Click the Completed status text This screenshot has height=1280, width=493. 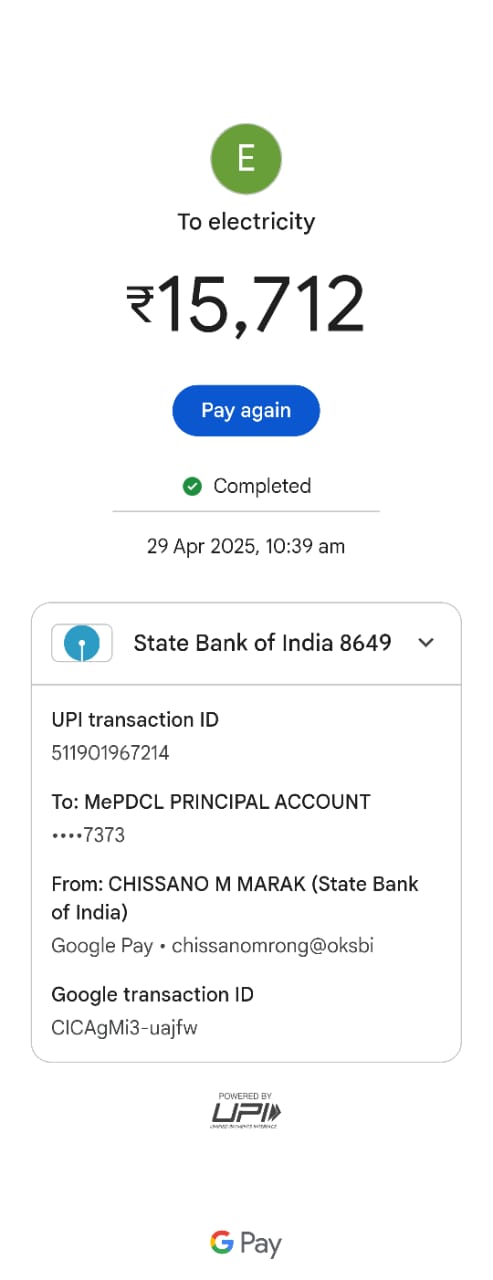pyautogui.click(x=262, y=487)
